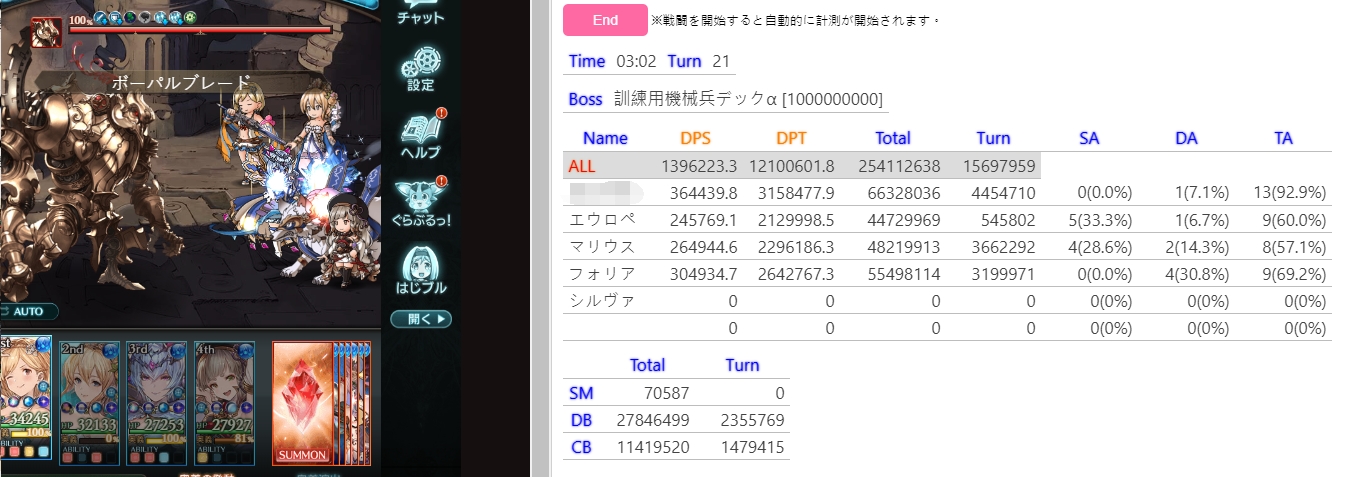This screenshot has width=1345, height=477.
Task: Click the Total header in damage table
Action: (x=892, y=138)
